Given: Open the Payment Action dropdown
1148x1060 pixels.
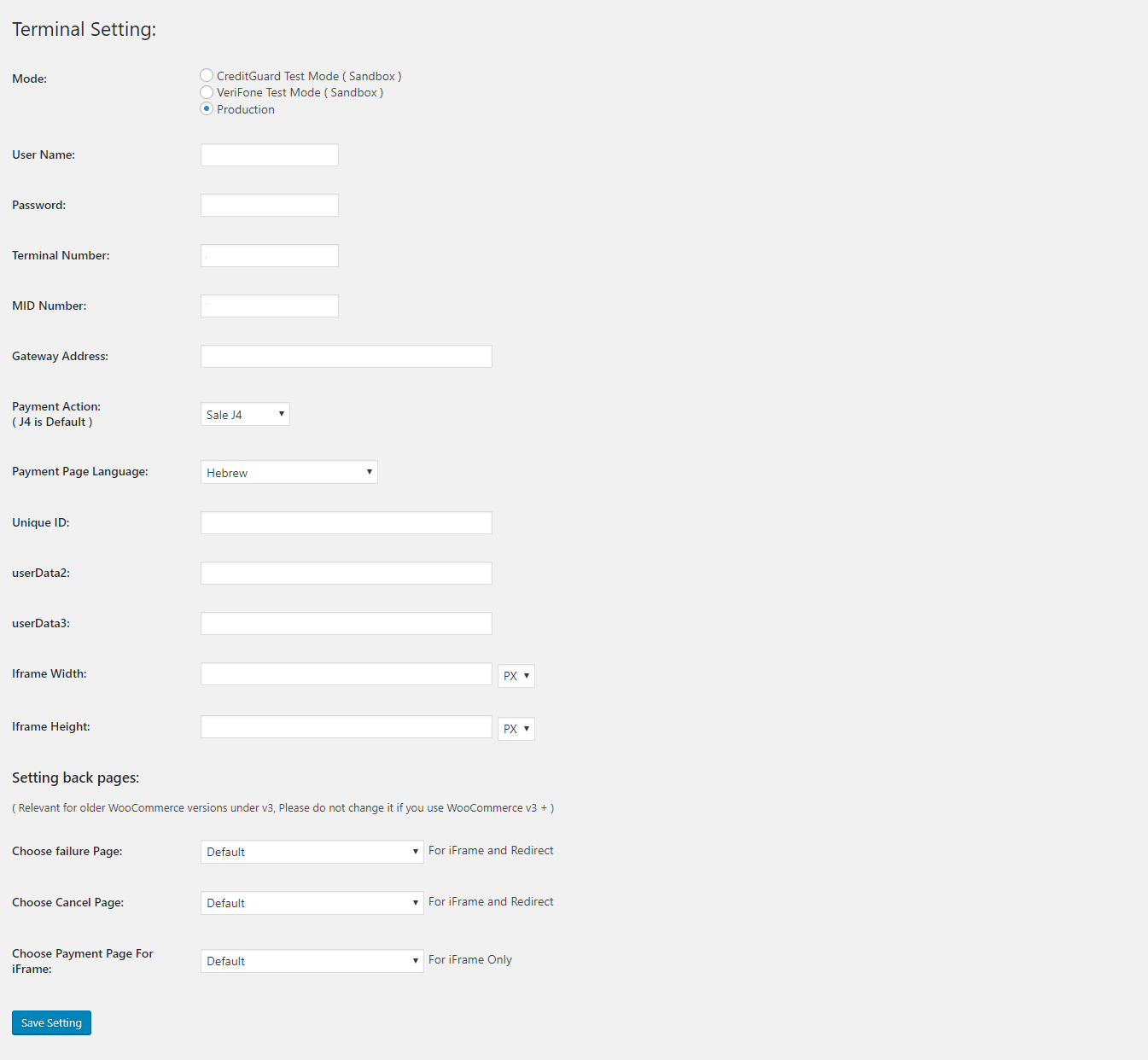Looking at the screenshot, I should tap(245, 414).
